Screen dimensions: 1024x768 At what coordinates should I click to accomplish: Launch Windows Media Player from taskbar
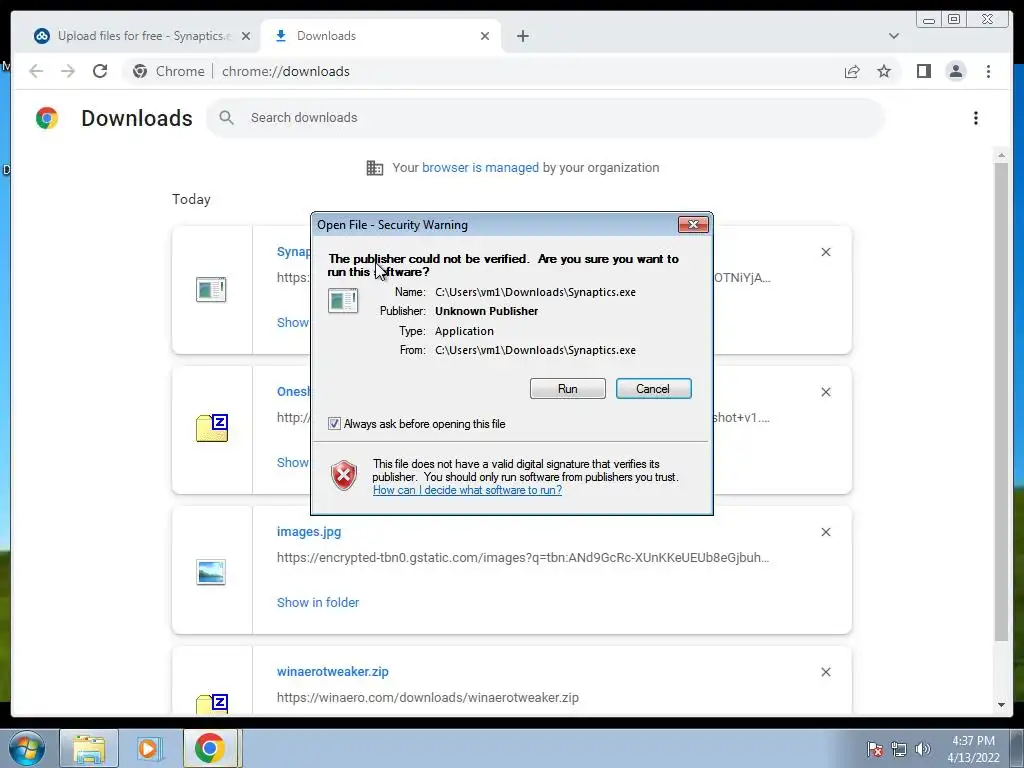click(149, 748)
